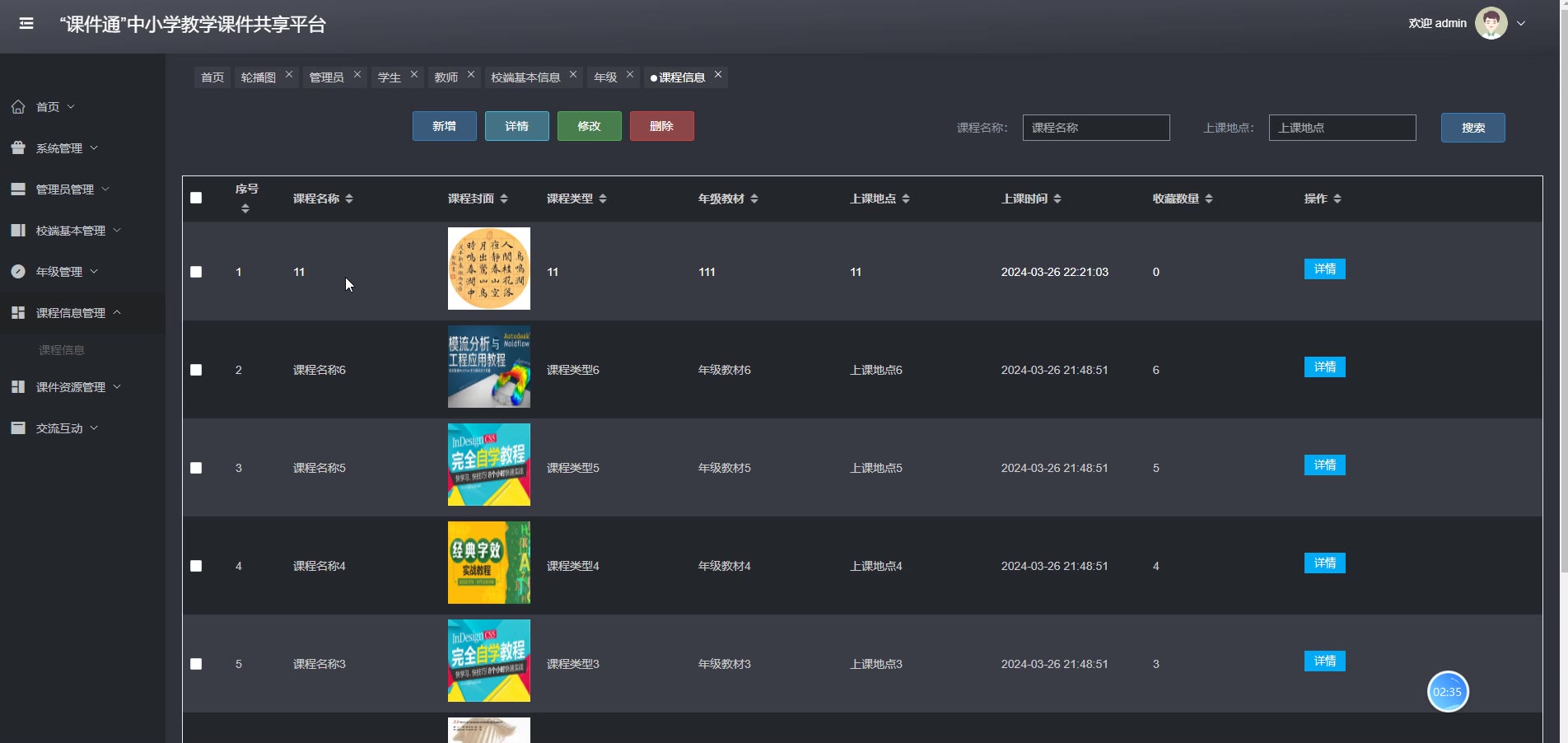Close the 年级 tab
This screenshot has height=743, width=1568.
point(630,74)
